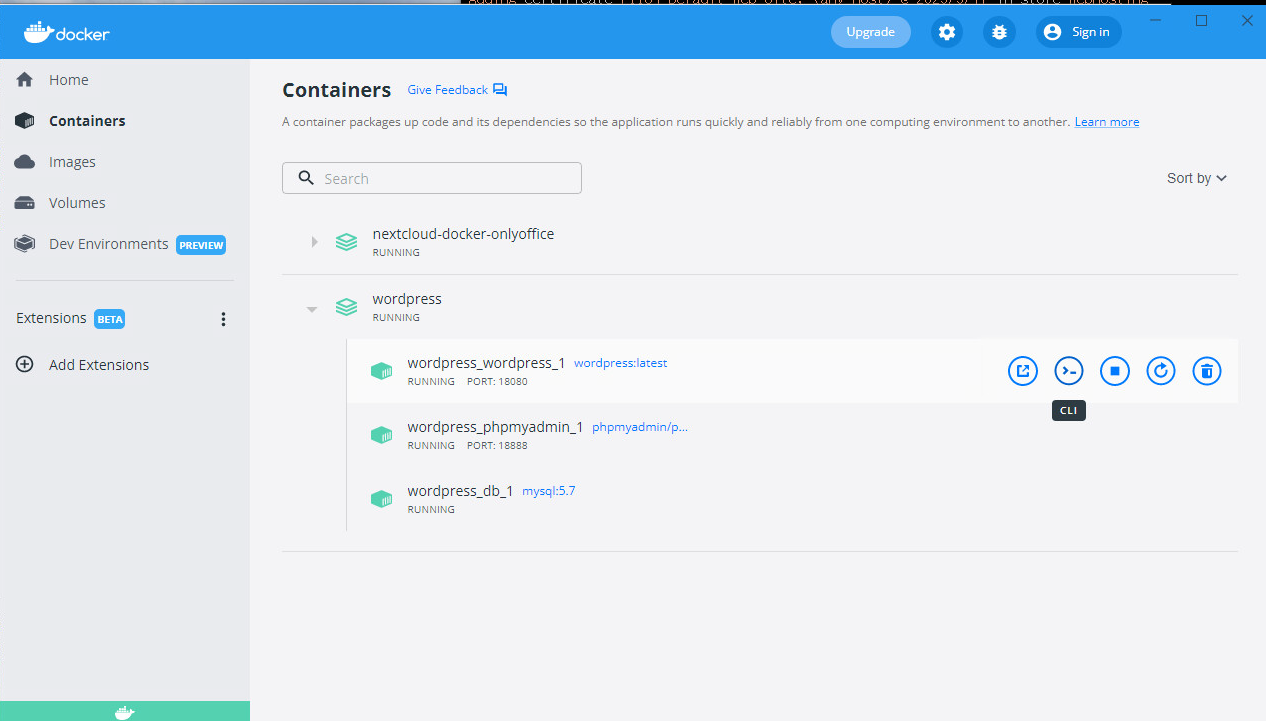Image resolution: width=1266 pixels, height=721 pixels.
Task: Select wordpress_wordpress_1 container name
Action: click(486, 363)
